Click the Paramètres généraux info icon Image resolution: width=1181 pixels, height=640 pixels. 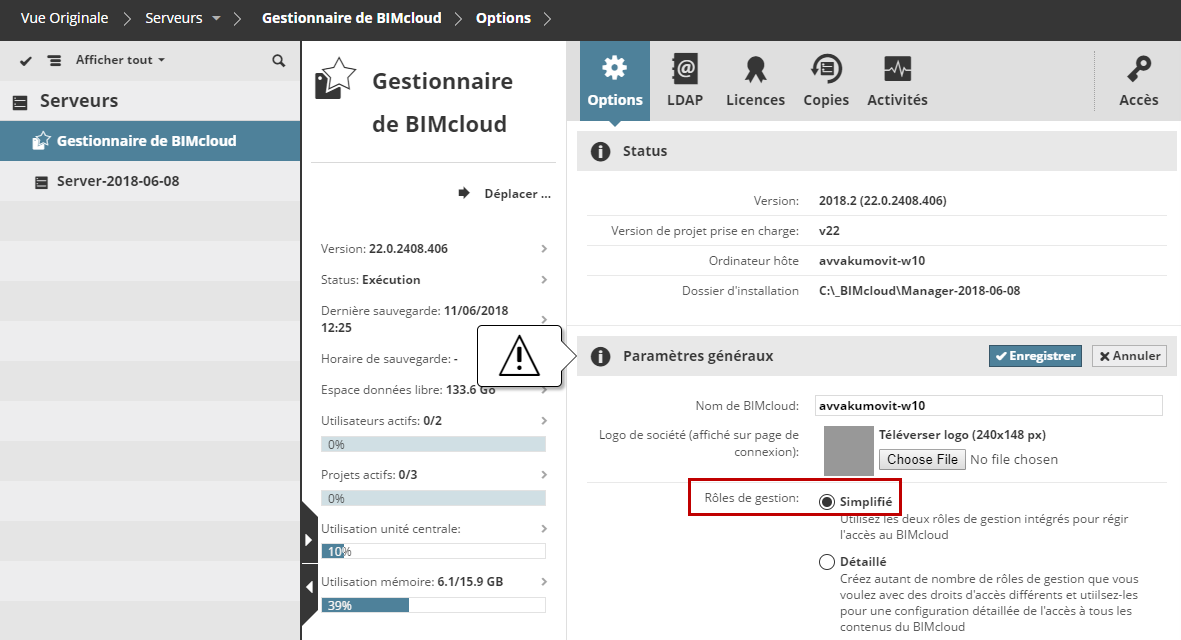(x=600, y=356)
